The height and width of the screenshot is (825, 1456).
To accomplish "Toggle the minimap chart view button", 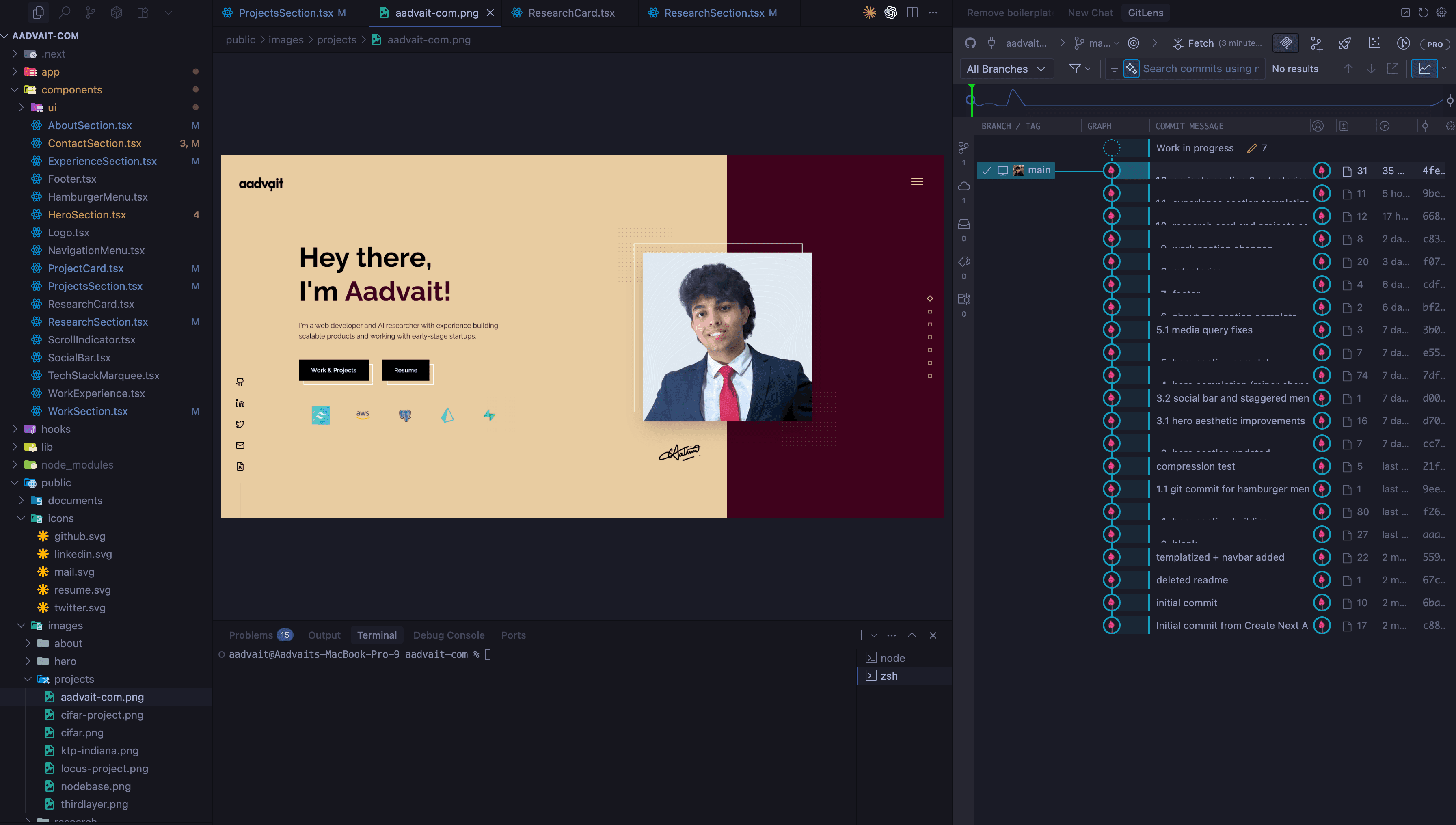I will (1424, 69).
